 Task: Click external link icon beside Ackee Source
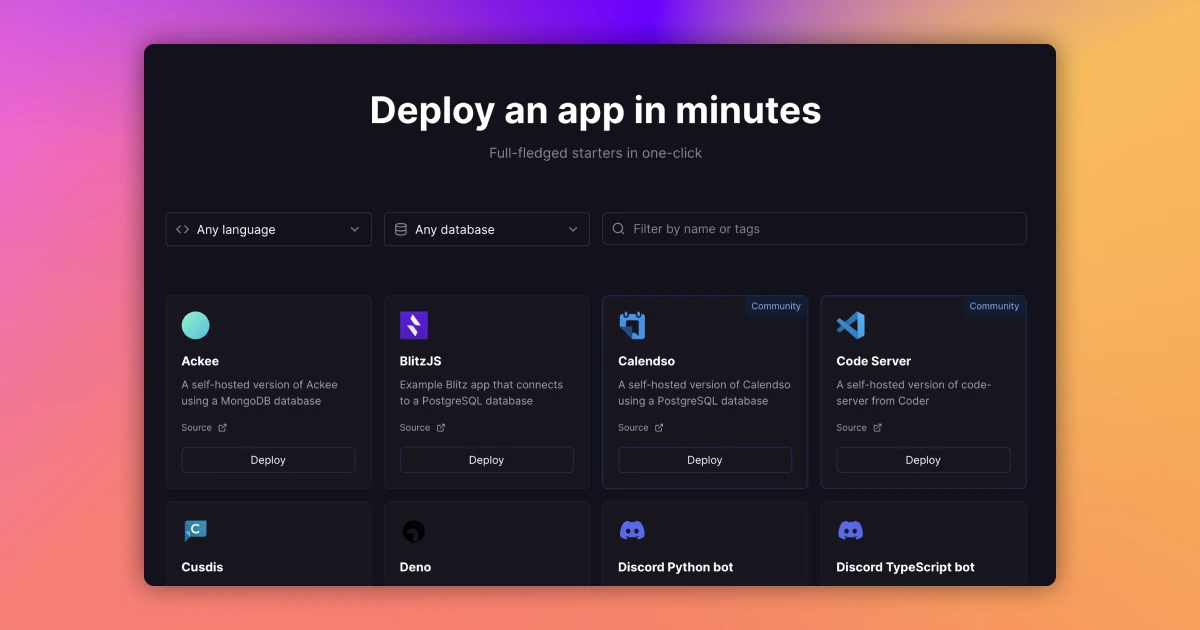[222, 428]
